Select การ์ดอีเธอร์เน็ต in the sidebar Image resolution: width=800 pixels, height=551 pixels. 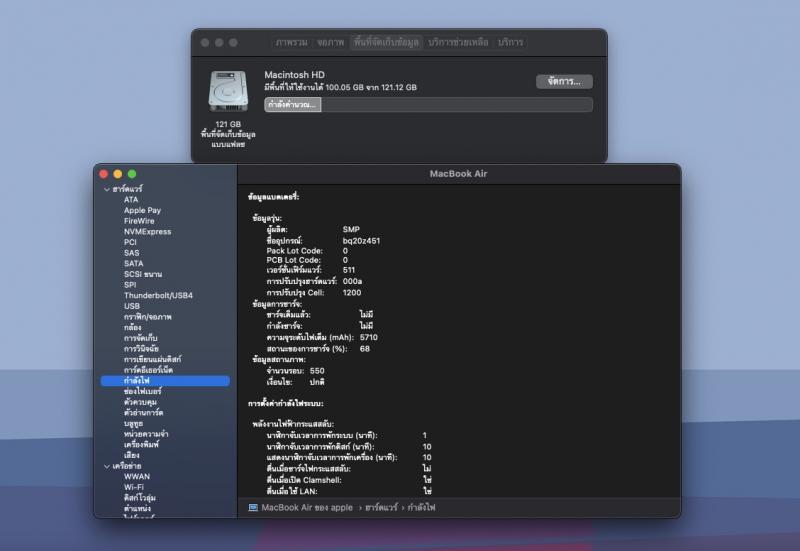[x=148, y=370]
